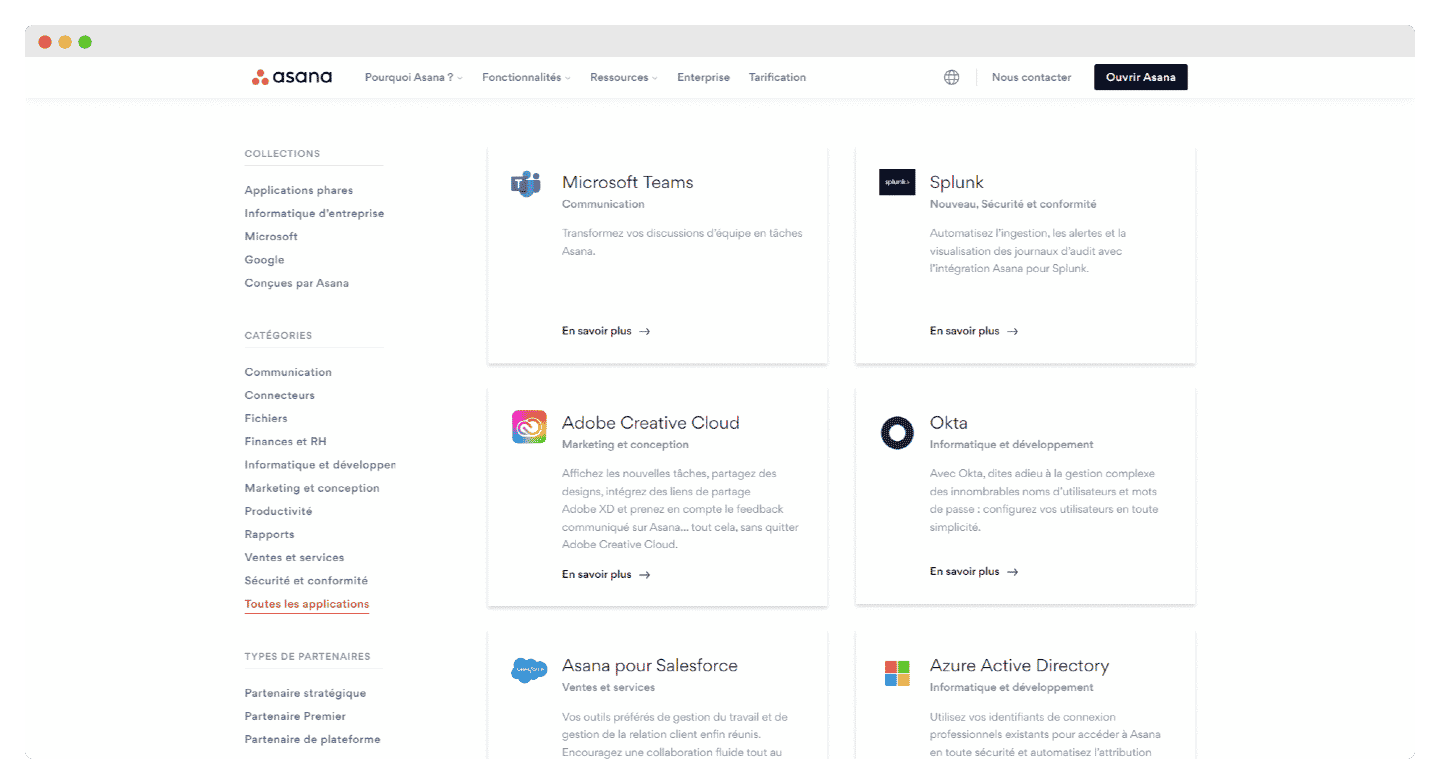Filter by Finances et RH category

pos(285,441)
